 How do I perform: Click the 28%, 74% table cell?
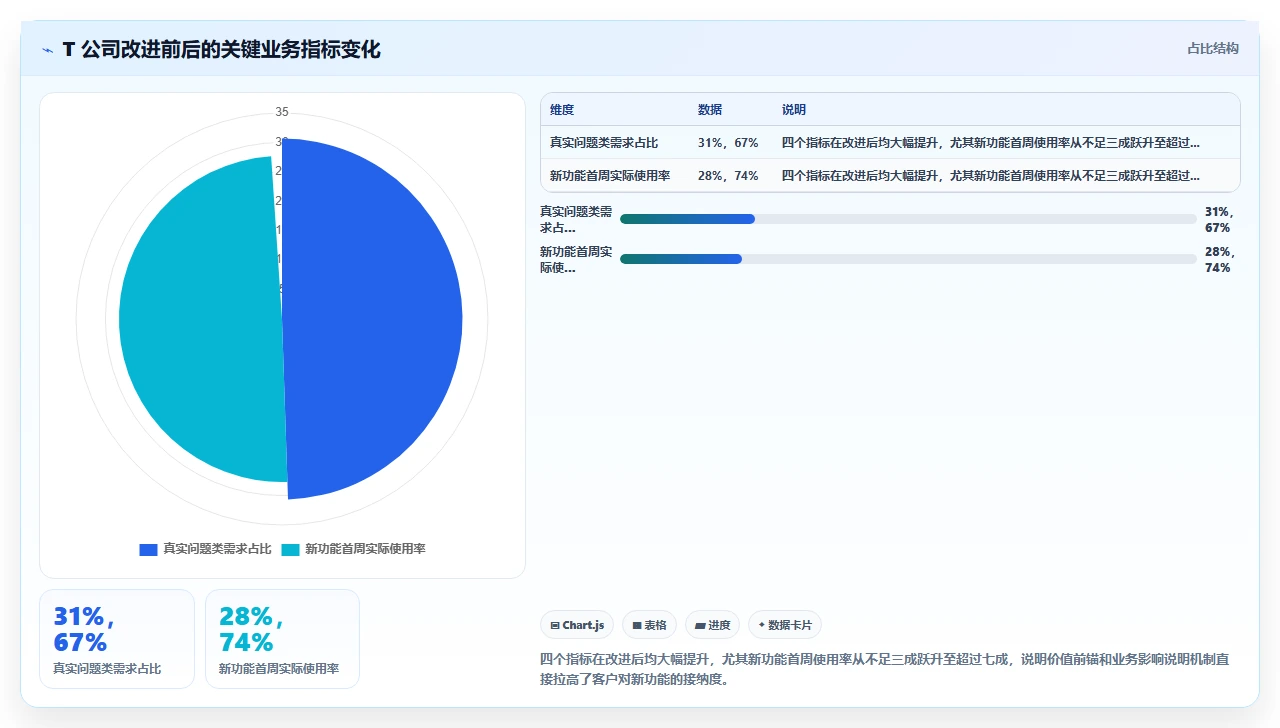(728, 176)
